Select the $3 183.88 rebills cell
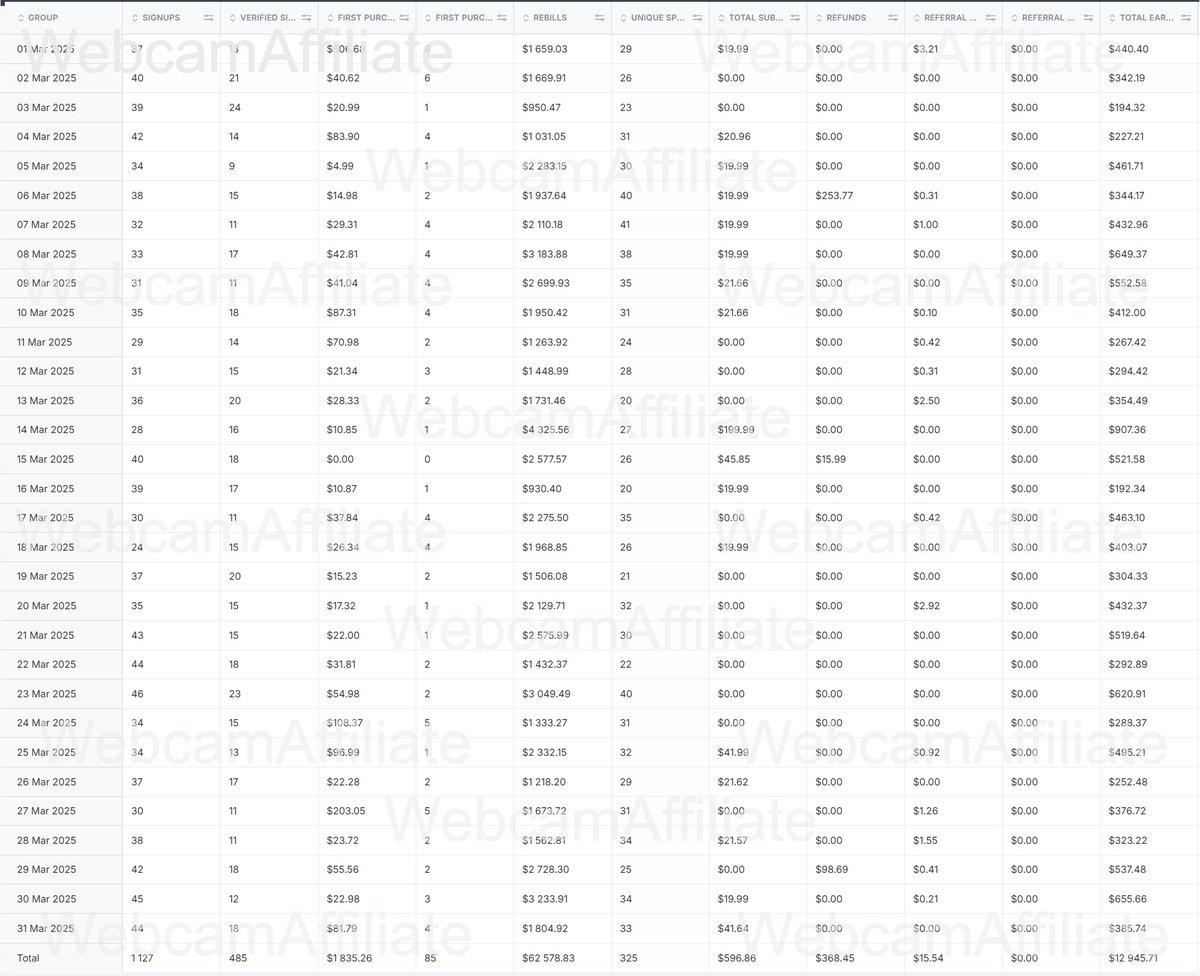 coord(544,254)
